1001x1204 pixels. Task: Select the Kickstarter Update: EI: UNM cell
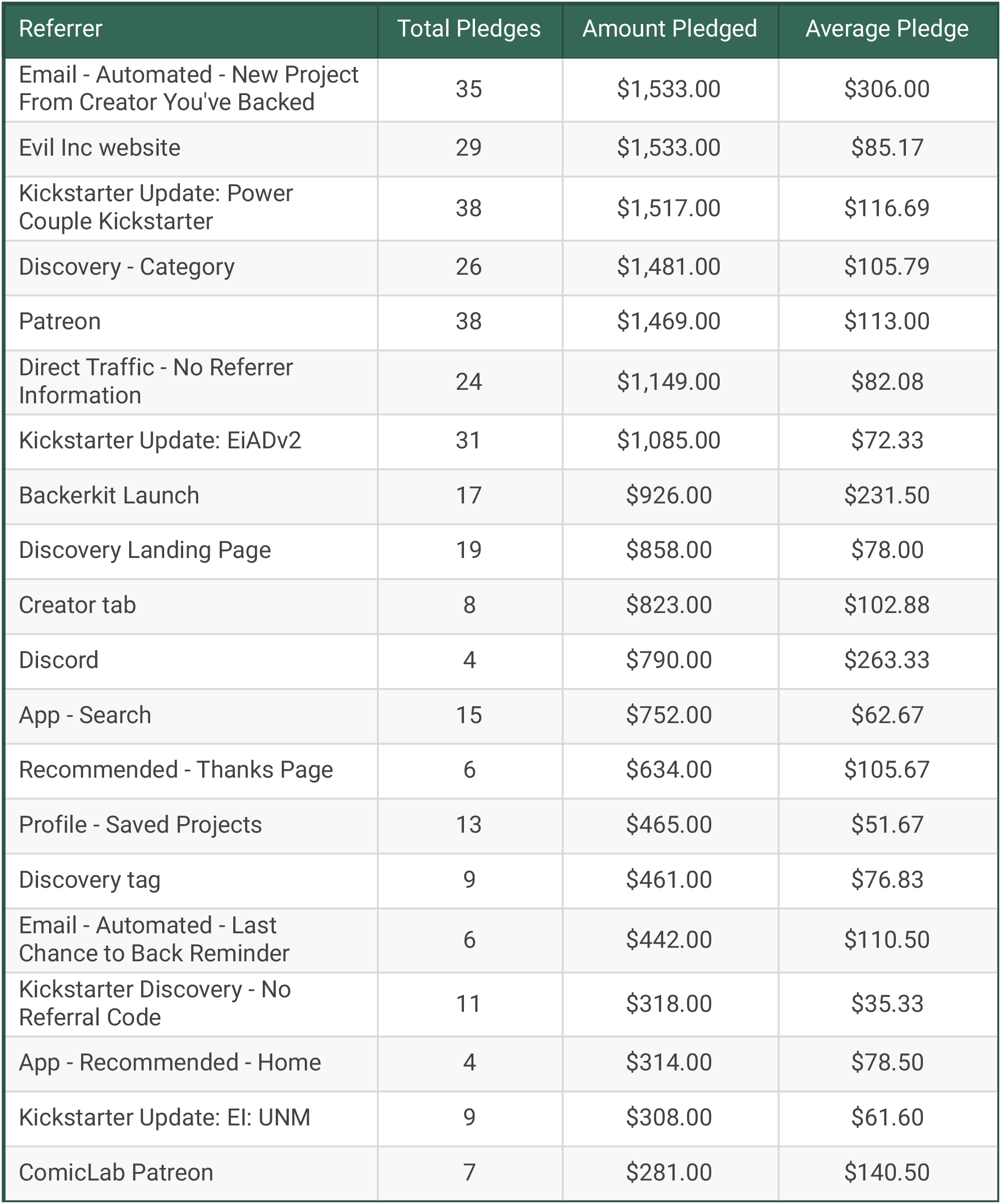[x=165, y=1117]
